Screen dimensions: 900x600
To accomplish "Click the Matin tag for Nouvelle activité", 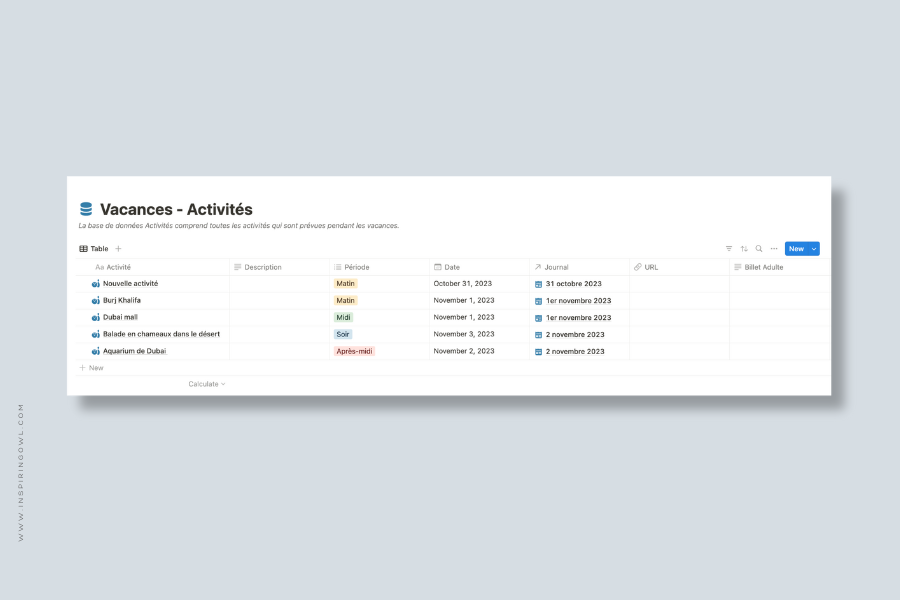I will pyautogui.click(x=346, y=284).
